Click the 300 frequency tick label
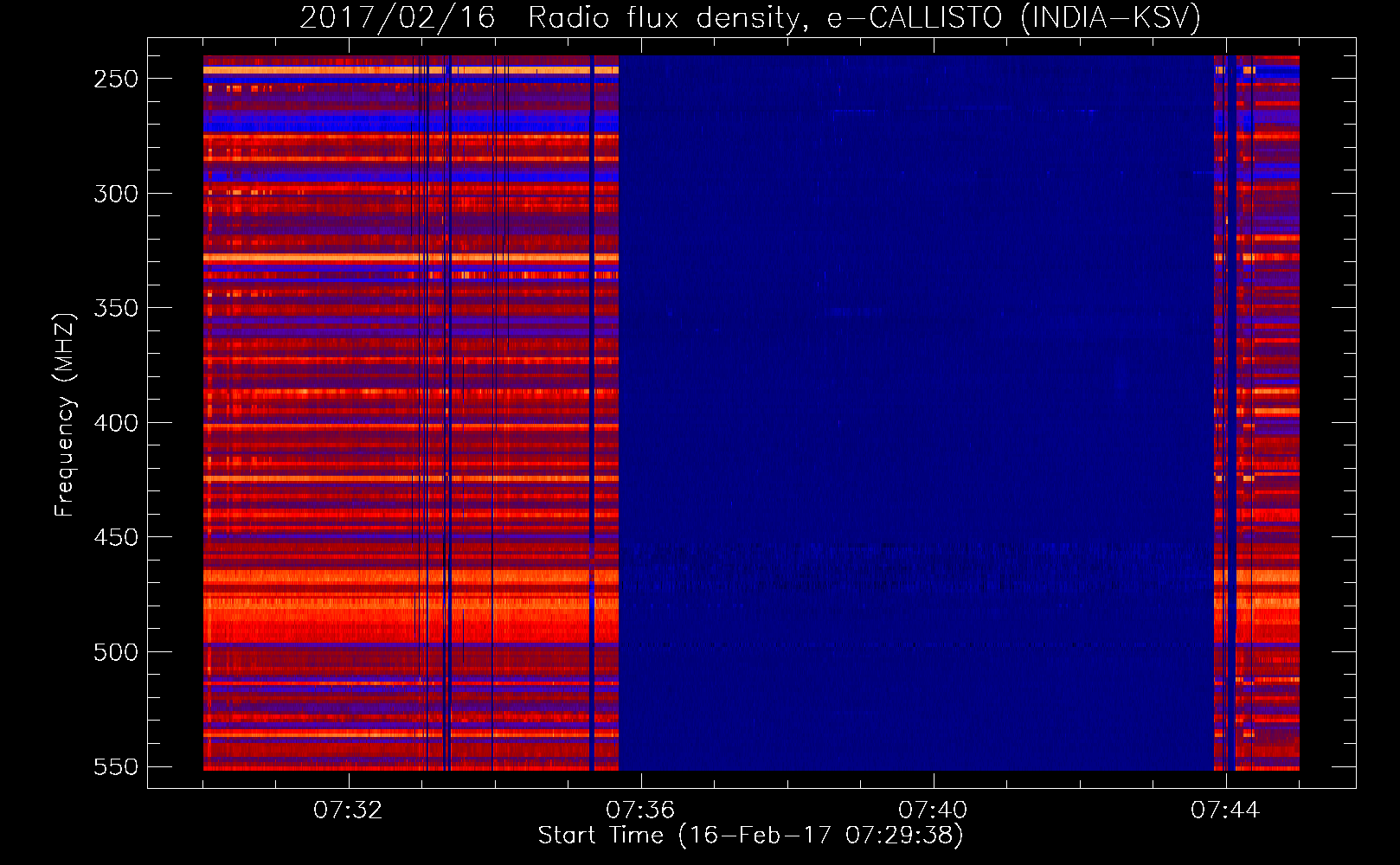Image resolution: width=1400 pixels, height=865 pixels. [x=116, y=194]
